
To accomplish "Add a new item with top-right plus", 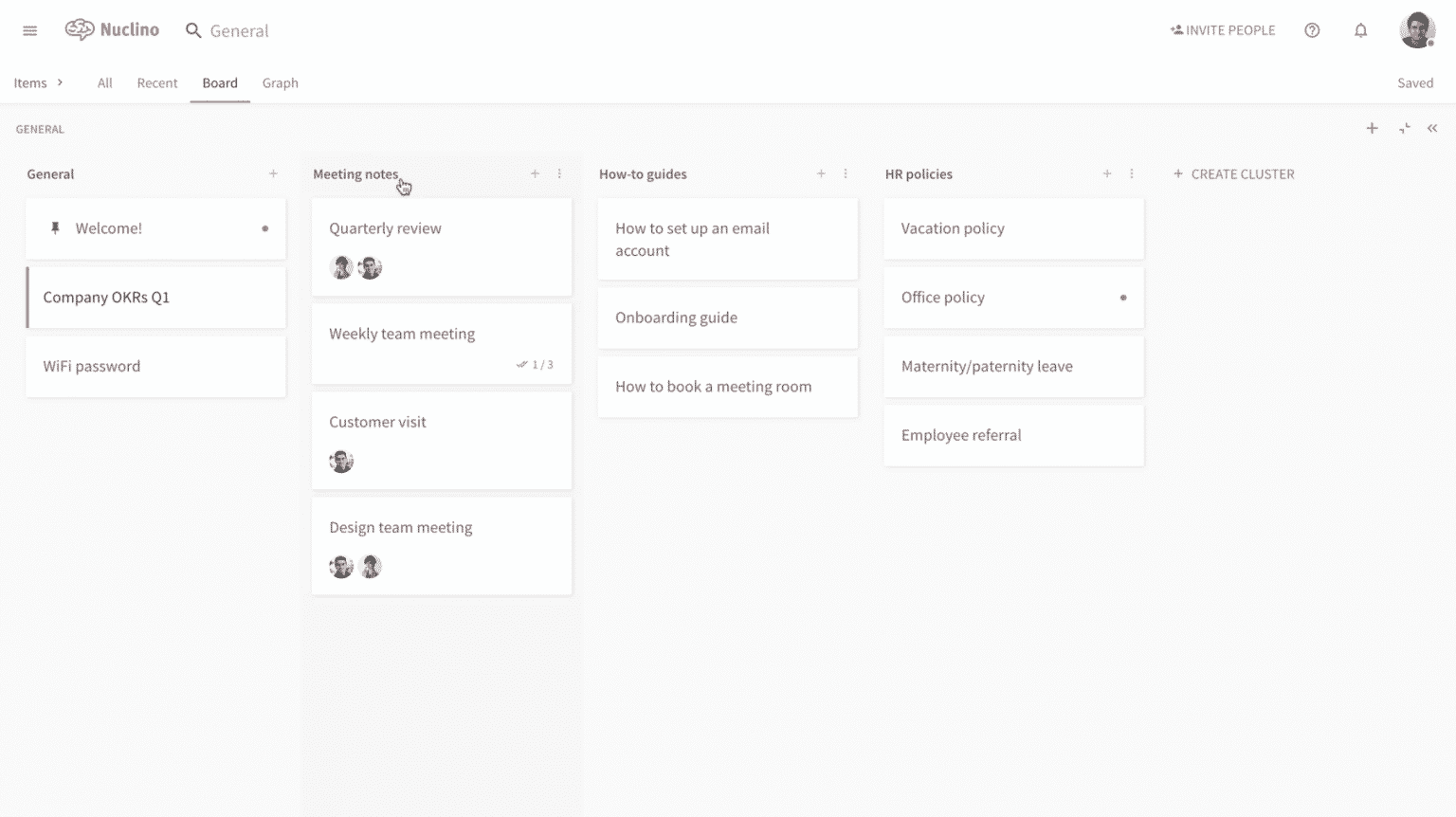I will (x=1372, y=128).
